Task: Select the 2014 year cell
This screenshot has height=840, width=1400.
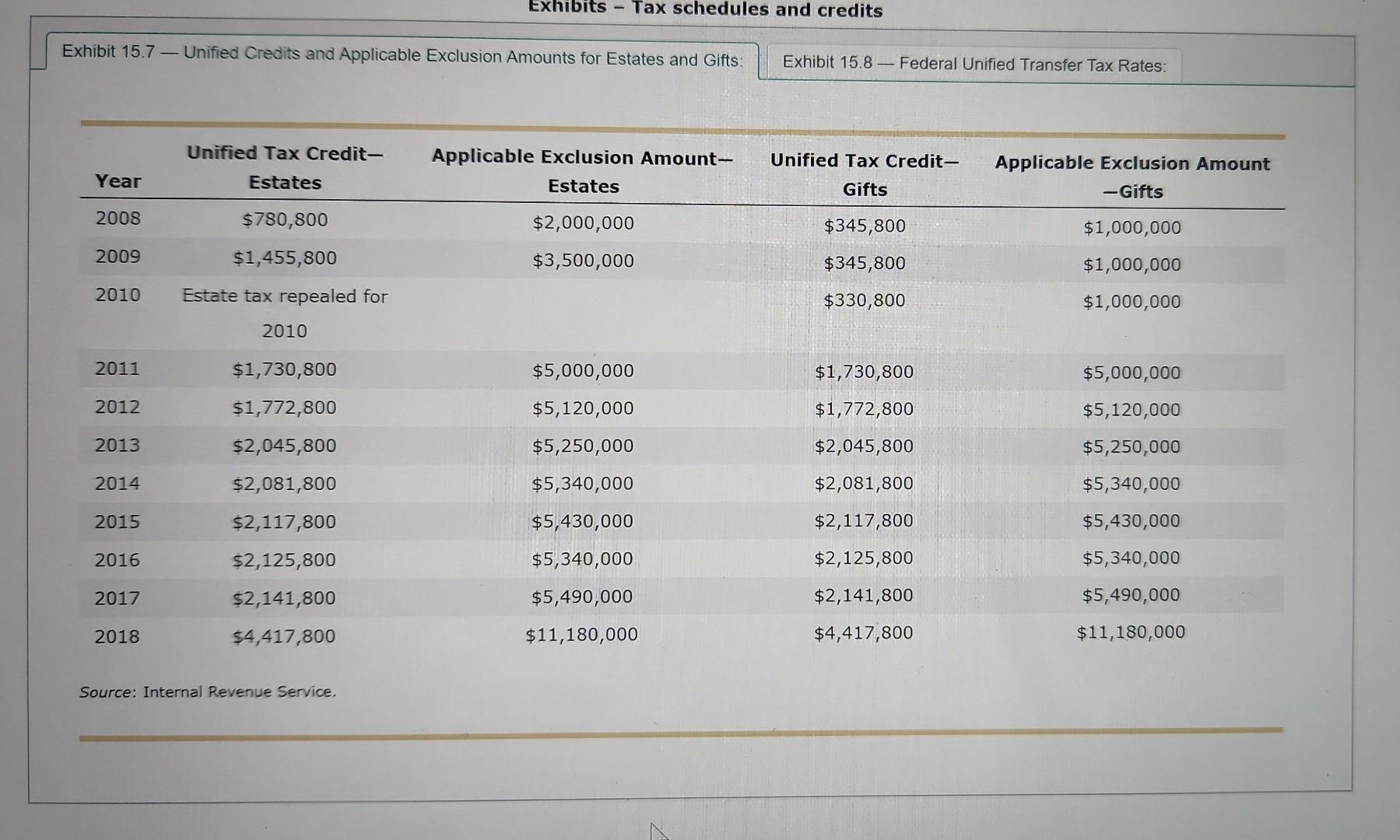Action: click(x=118, y=483)
